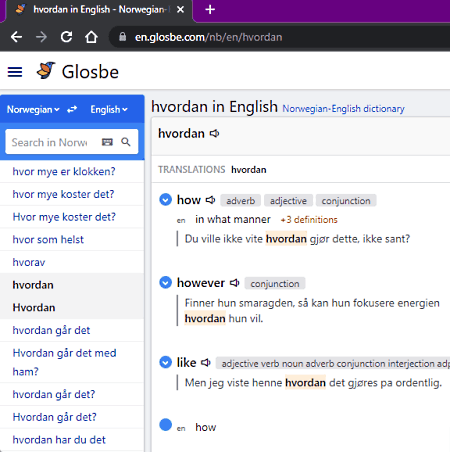Open the virtual keyboard icon in search

point(107,142)
